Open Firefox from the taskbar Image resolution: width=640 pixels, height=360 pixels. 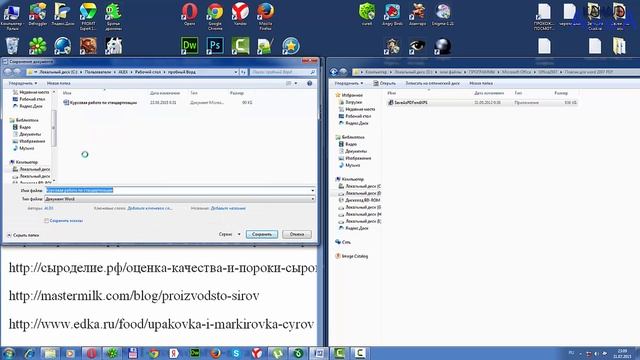point(215,353)
